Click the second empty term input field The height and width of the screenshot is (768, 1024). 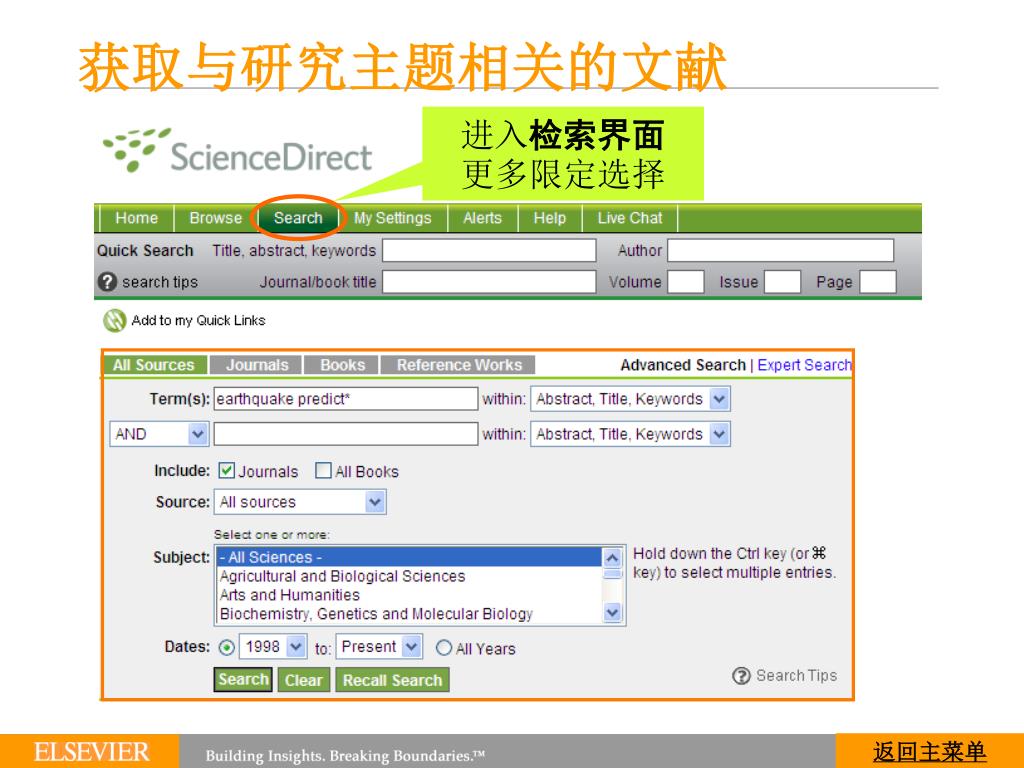click(x=345, y=434)
